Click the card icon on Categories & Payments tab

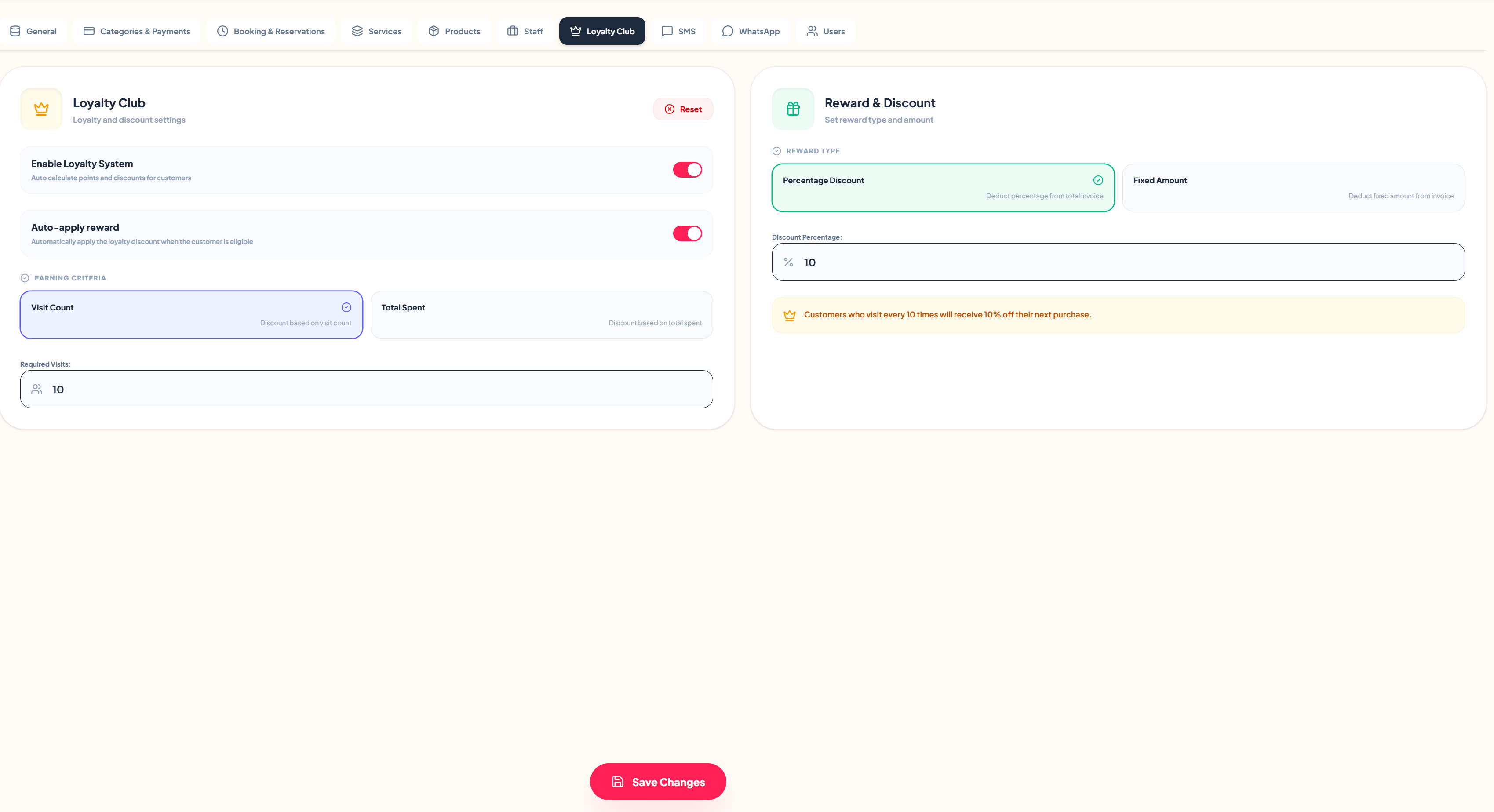(x=89, y=31)
